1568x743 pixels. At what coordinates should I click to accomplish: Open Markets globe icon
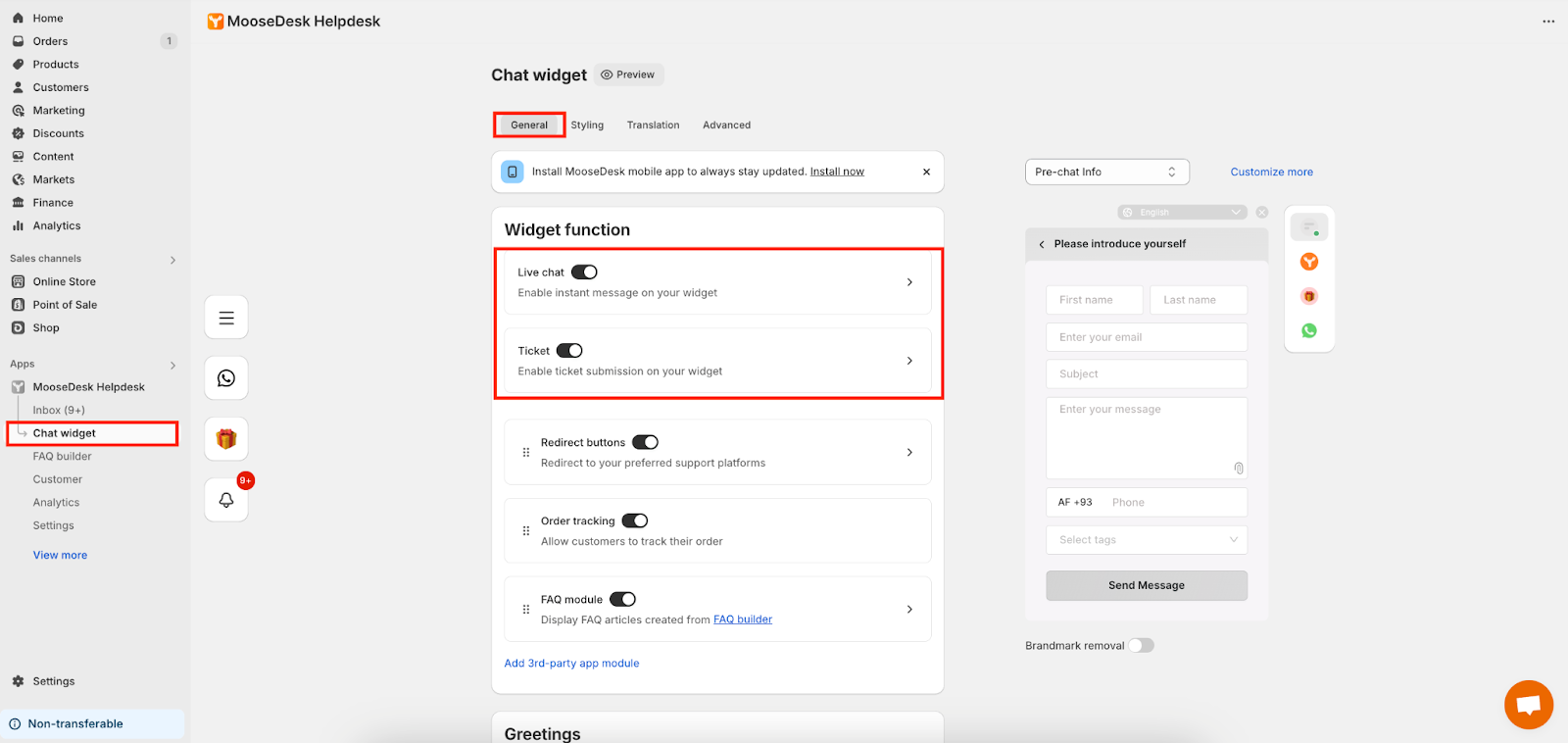pyautogui.click(x=18, y=179)
